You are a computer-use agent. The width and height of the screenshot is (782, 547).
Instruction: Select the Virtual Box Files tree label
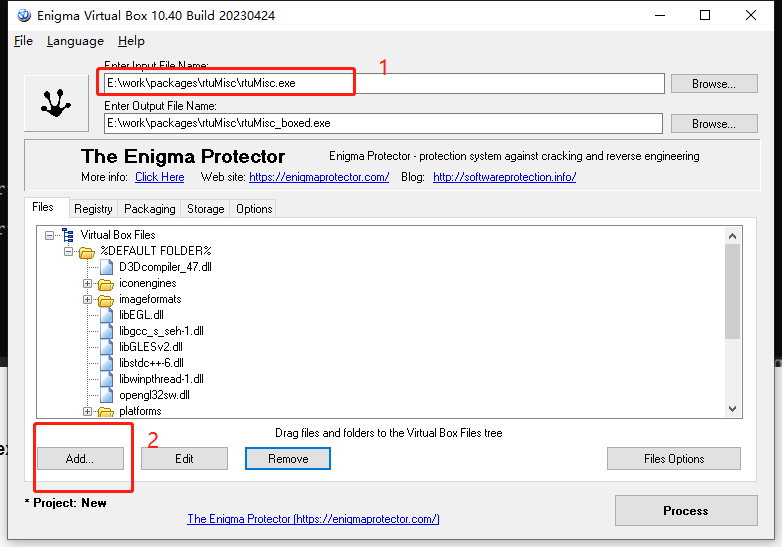click(x=118, y=235)
